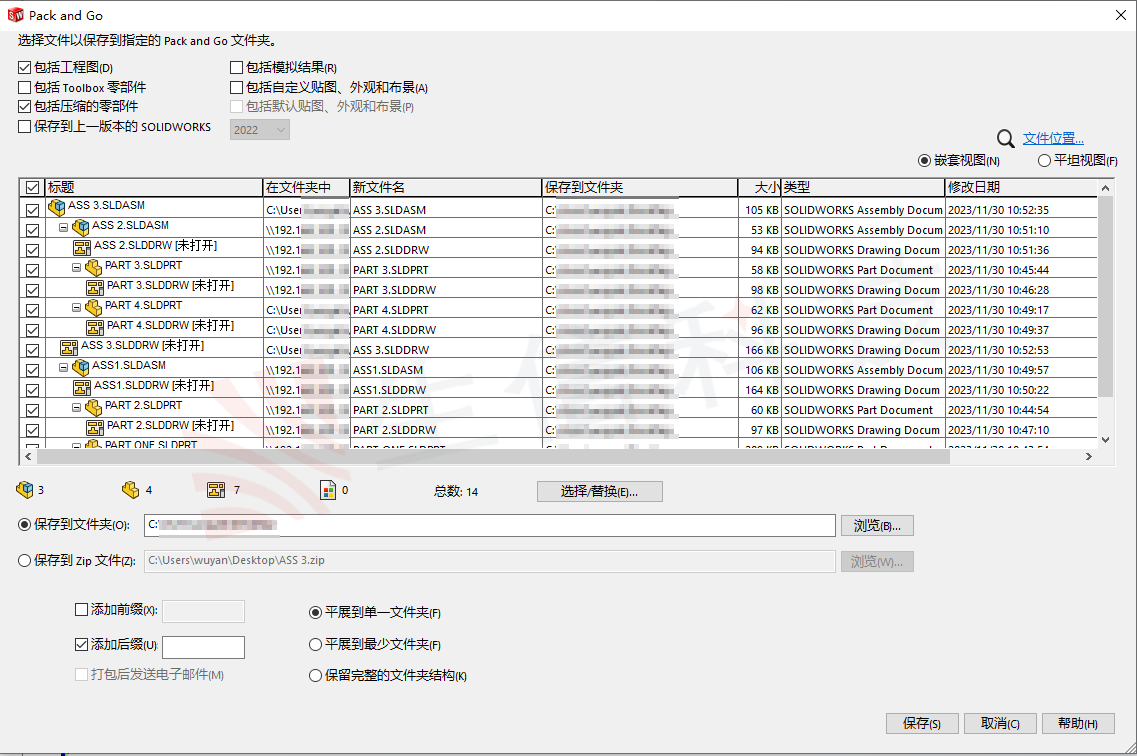Click the file list horizontal scrollbar thumb
The width and height of the screenshot is (1137, 756).
click(493, 457)
